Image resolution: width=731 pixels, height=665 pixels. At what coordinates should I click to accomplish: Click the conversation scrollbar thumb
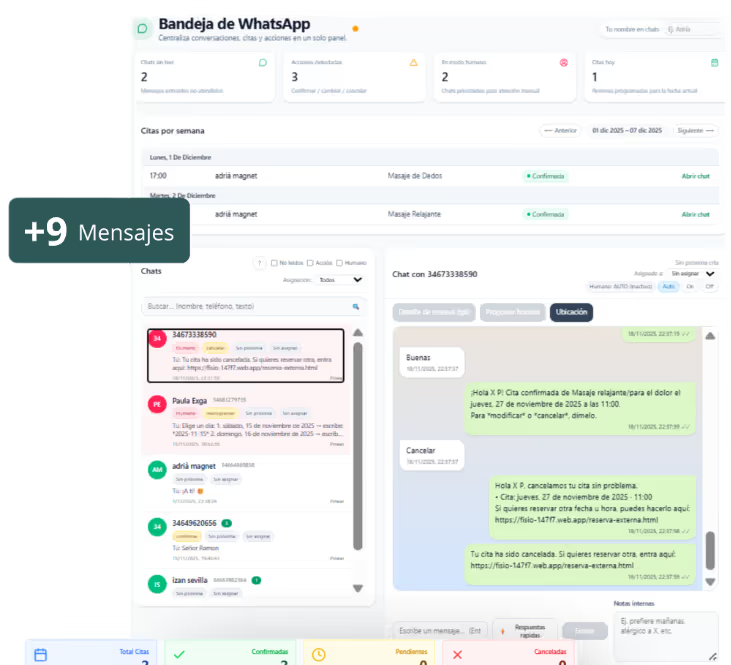[710, 551]
